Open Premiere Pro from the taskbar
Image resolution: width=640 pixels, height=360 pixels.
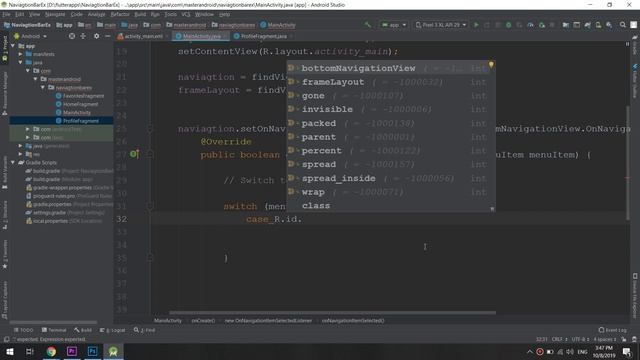72,351
